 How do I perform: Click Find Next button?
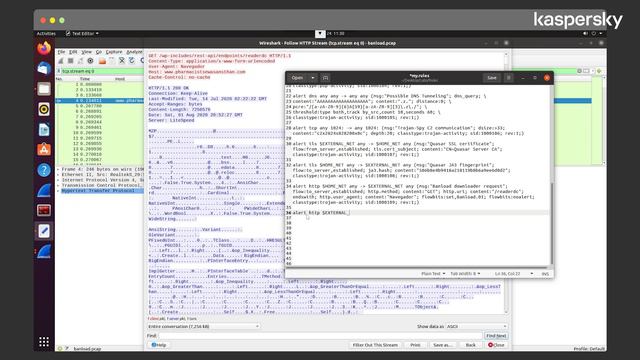pyautogui.click(x=496, y=336)
